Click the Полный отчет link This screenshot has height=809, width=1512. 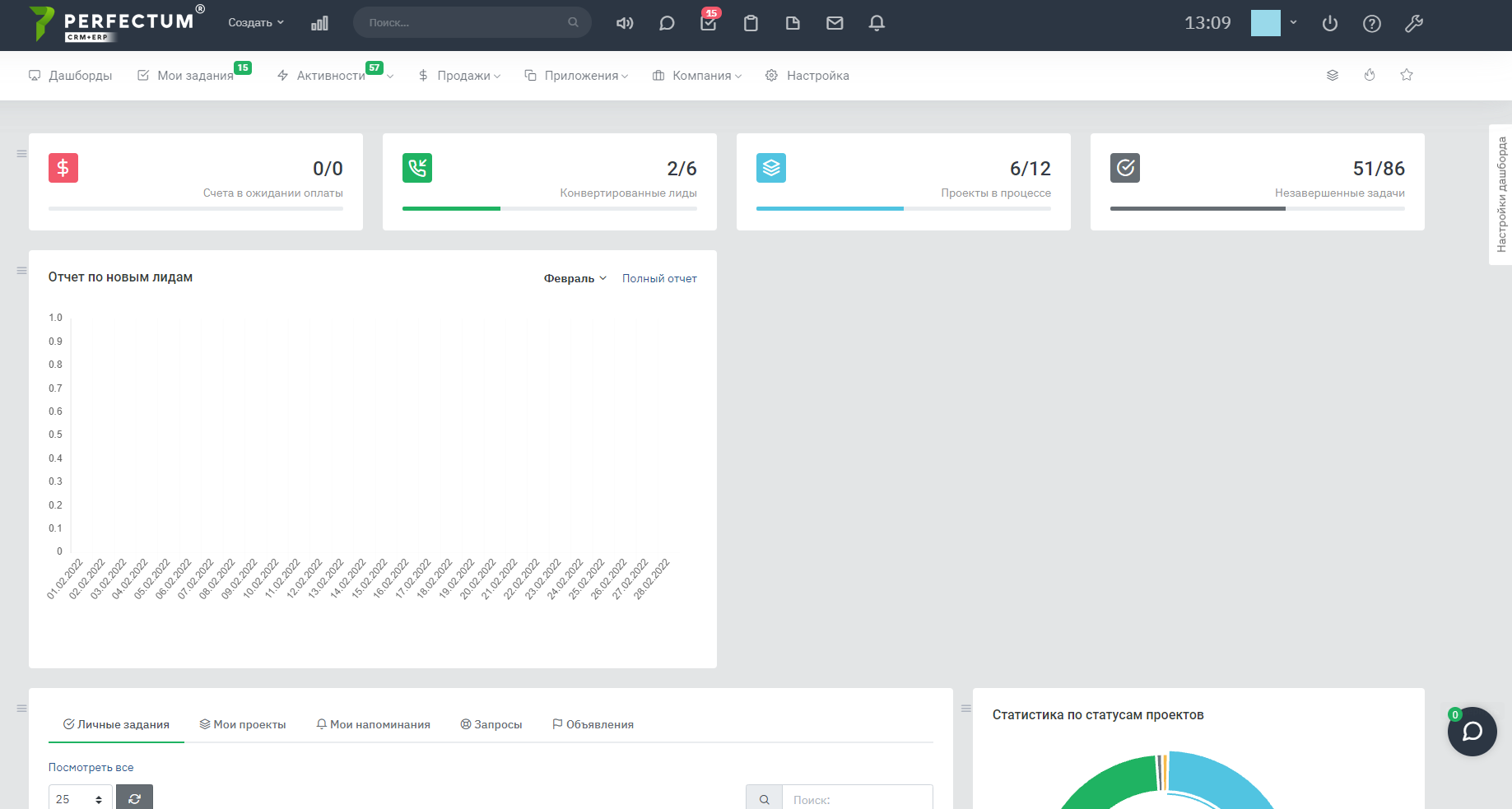click(x=659, y=278)
